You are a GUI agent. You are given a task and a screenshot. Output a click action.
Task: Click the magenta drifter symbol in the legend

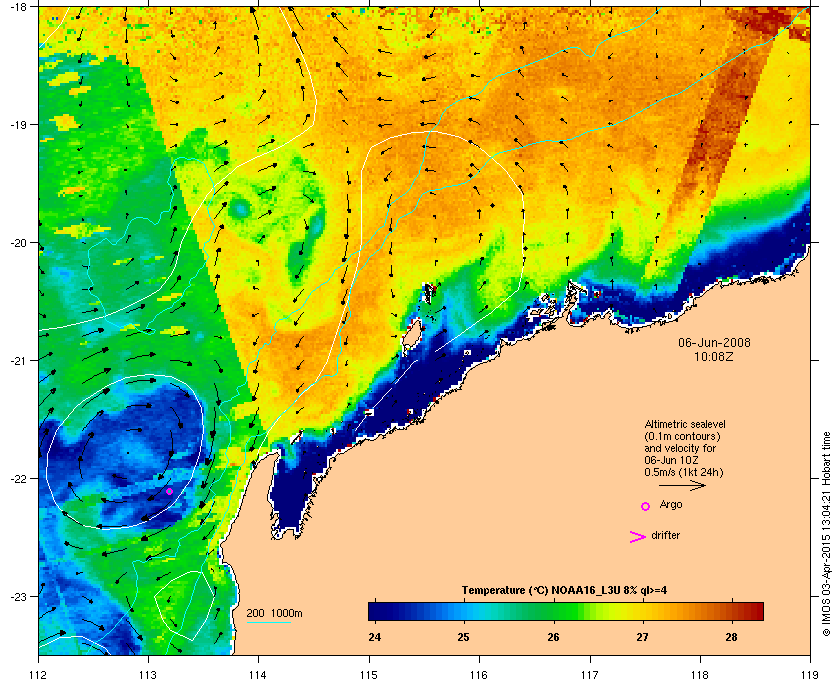[638, 537]
